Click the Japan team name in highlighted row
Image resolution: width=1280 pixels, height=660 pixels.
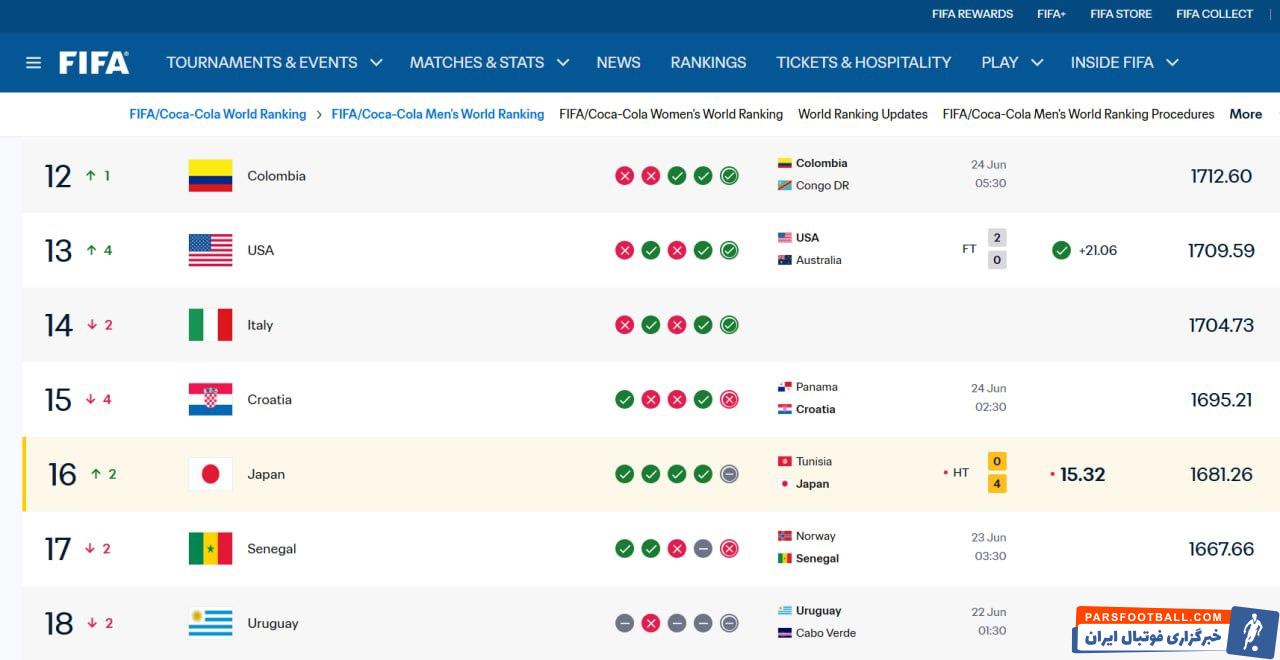pos(266,474)
